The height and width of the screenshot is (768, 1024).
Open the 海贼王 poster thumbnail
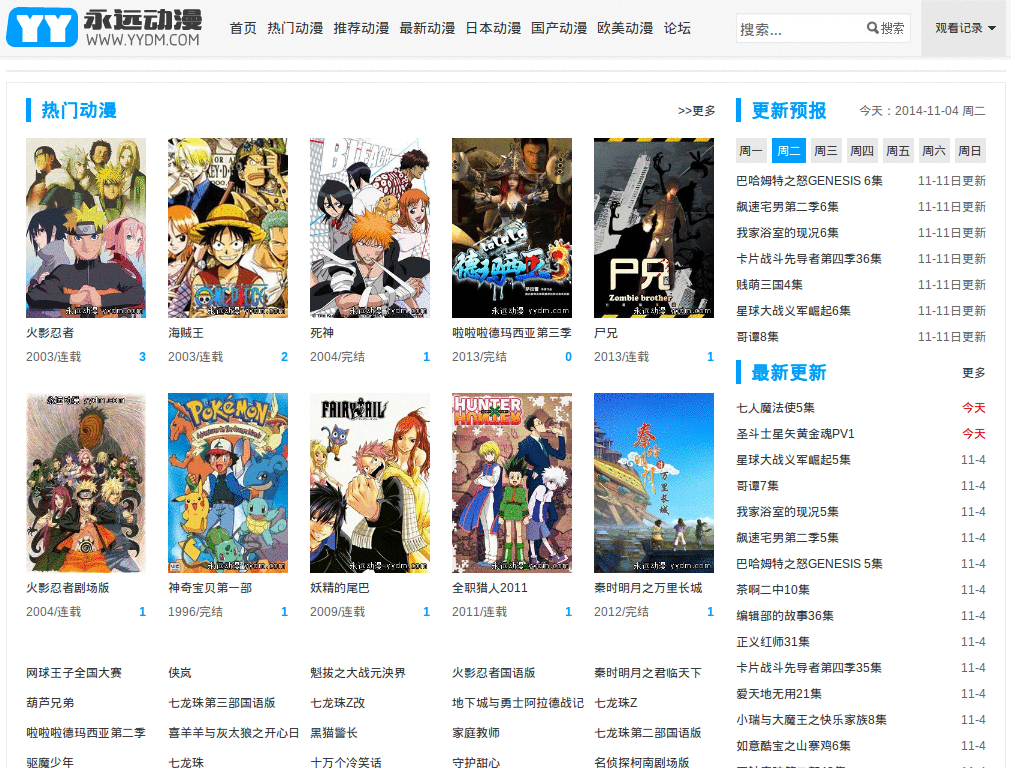(x=228, y=228)
